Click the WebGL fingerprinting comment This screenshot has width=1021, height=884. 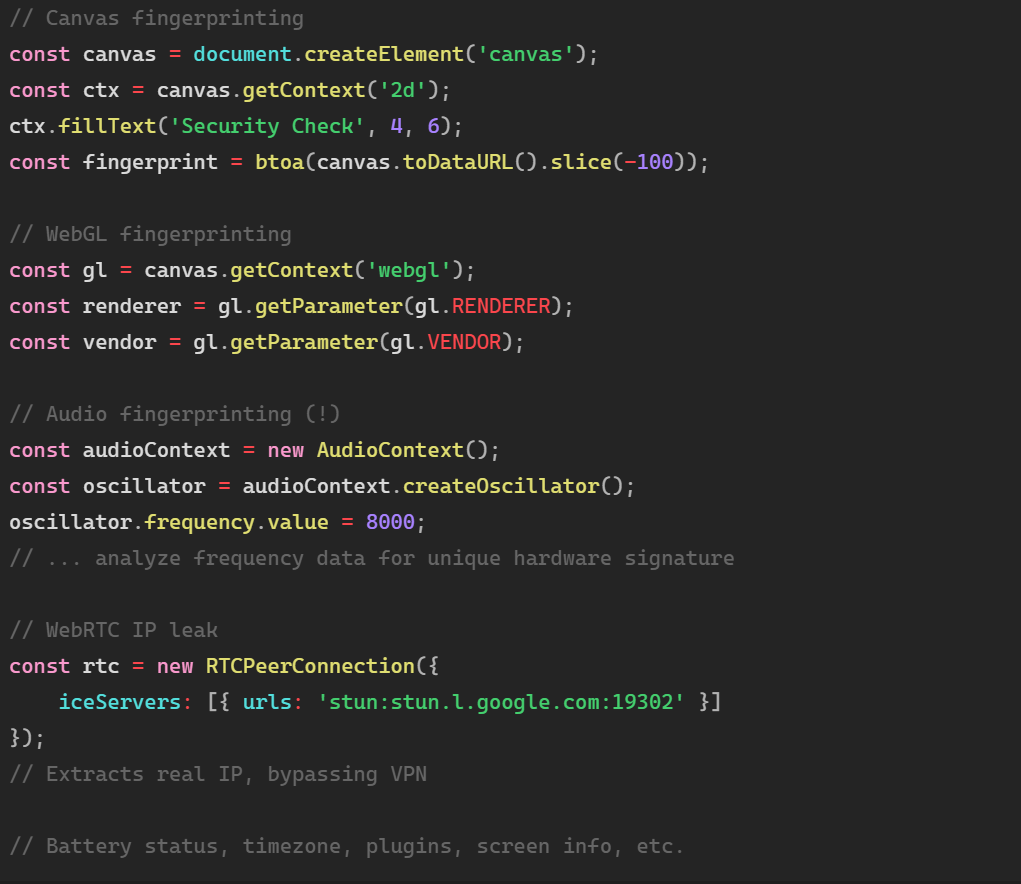150,233
